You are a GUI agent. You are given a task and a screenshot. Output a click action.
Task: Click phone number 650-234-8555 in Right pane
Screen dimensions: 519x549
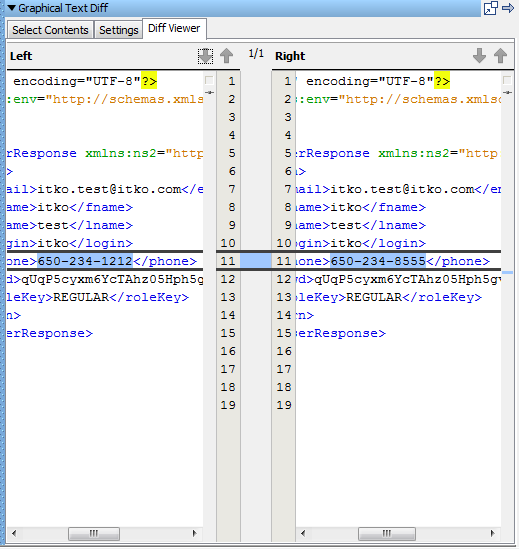point(378,261)
